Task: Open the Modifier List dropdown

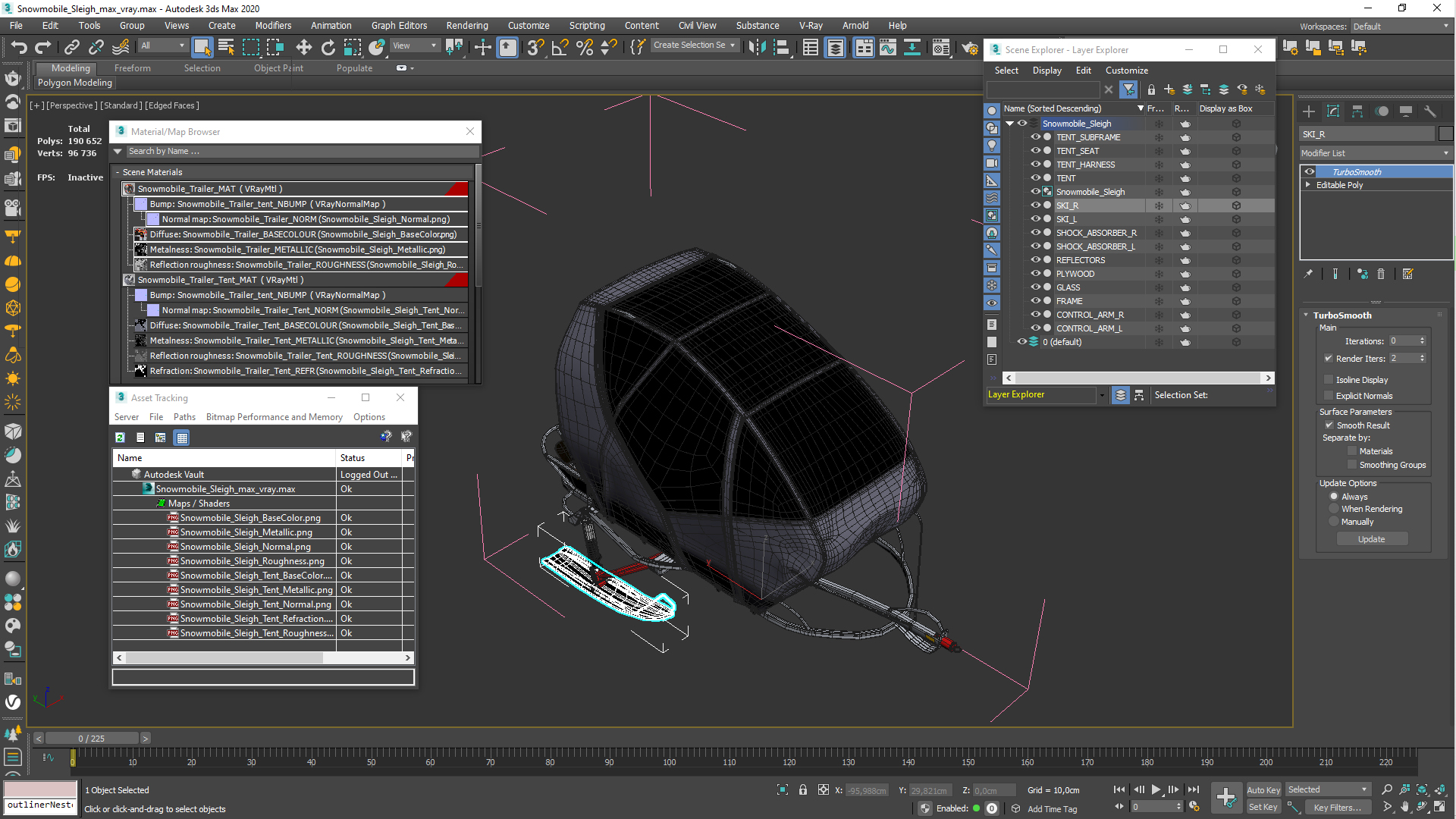Action: (1376, 153)
